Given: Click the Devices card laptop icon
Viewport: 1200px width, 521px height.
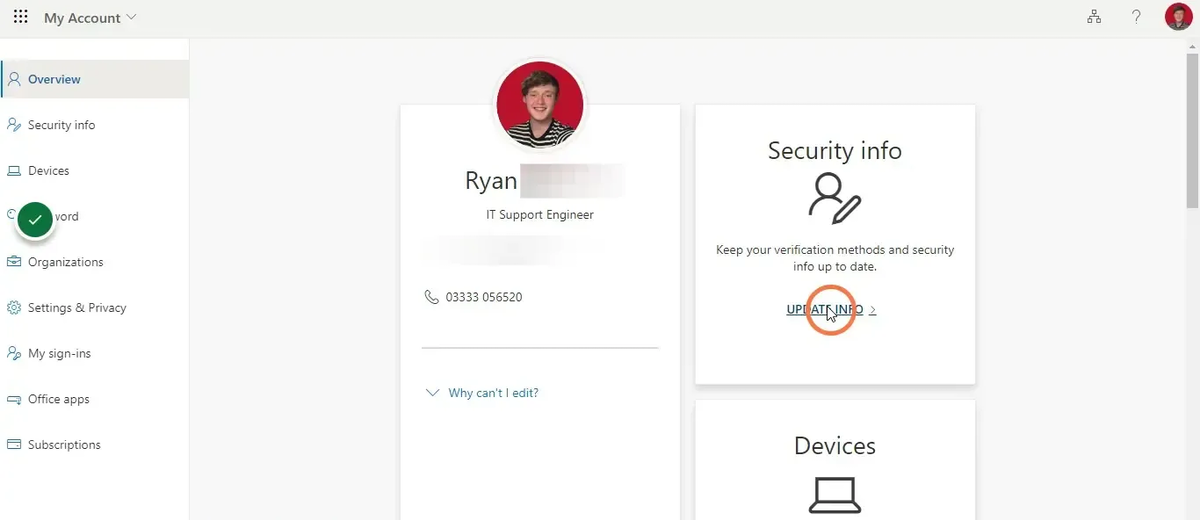Looking at the screenshot, I should click(834, 496).
